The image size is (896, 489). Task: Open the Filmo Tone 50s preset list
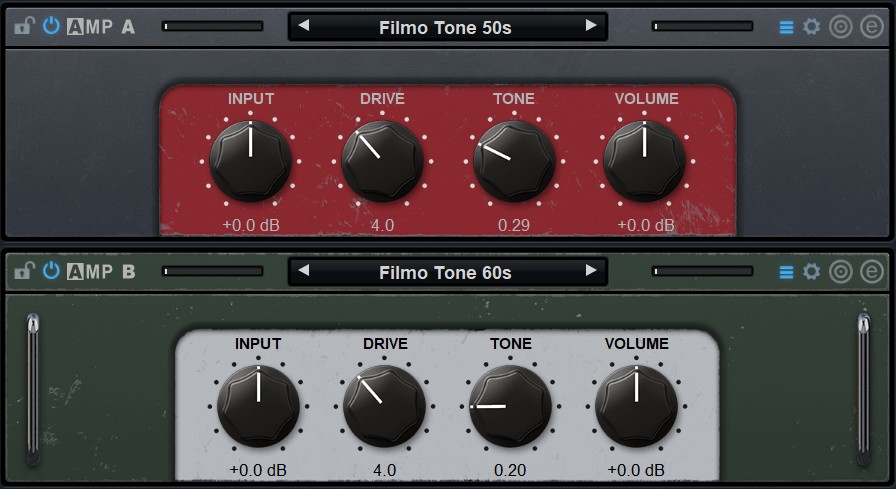tap(446, 27)
